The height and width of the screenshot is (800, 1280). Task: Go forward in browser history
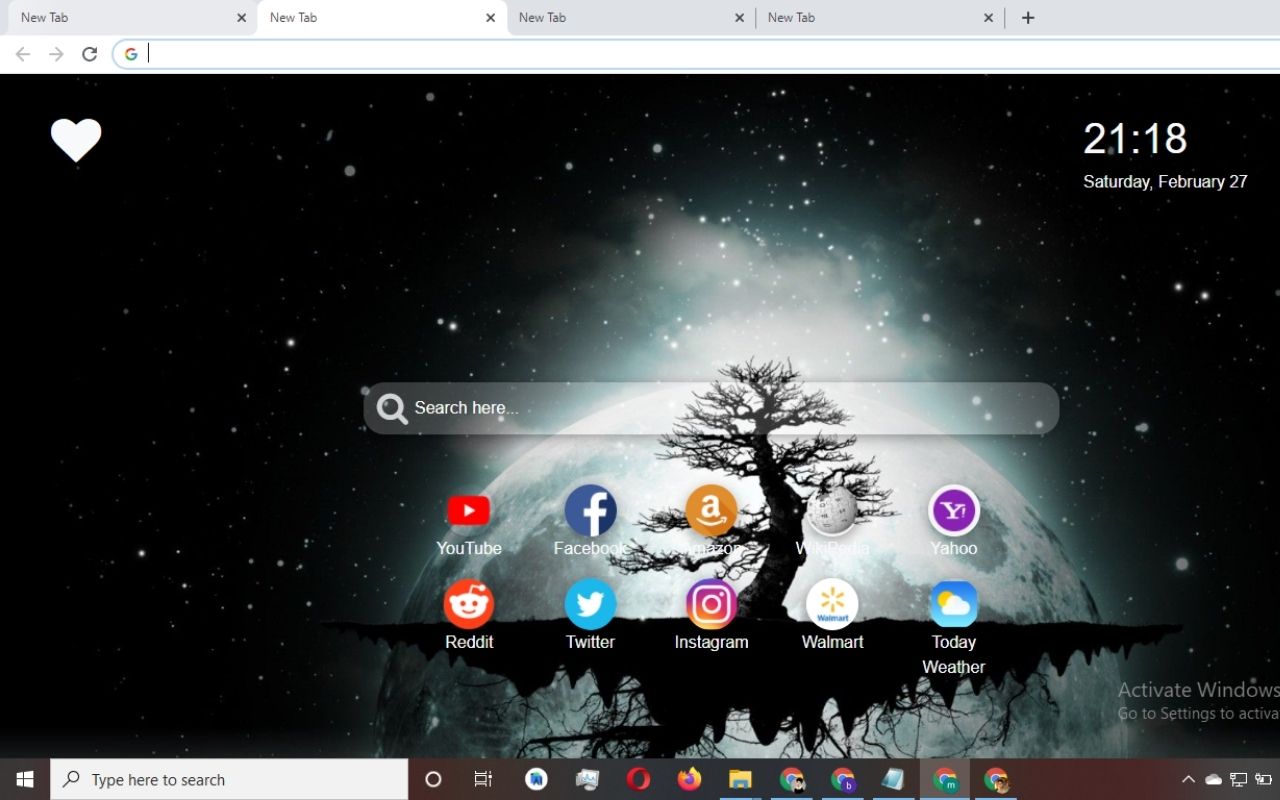tap(56, 54)
